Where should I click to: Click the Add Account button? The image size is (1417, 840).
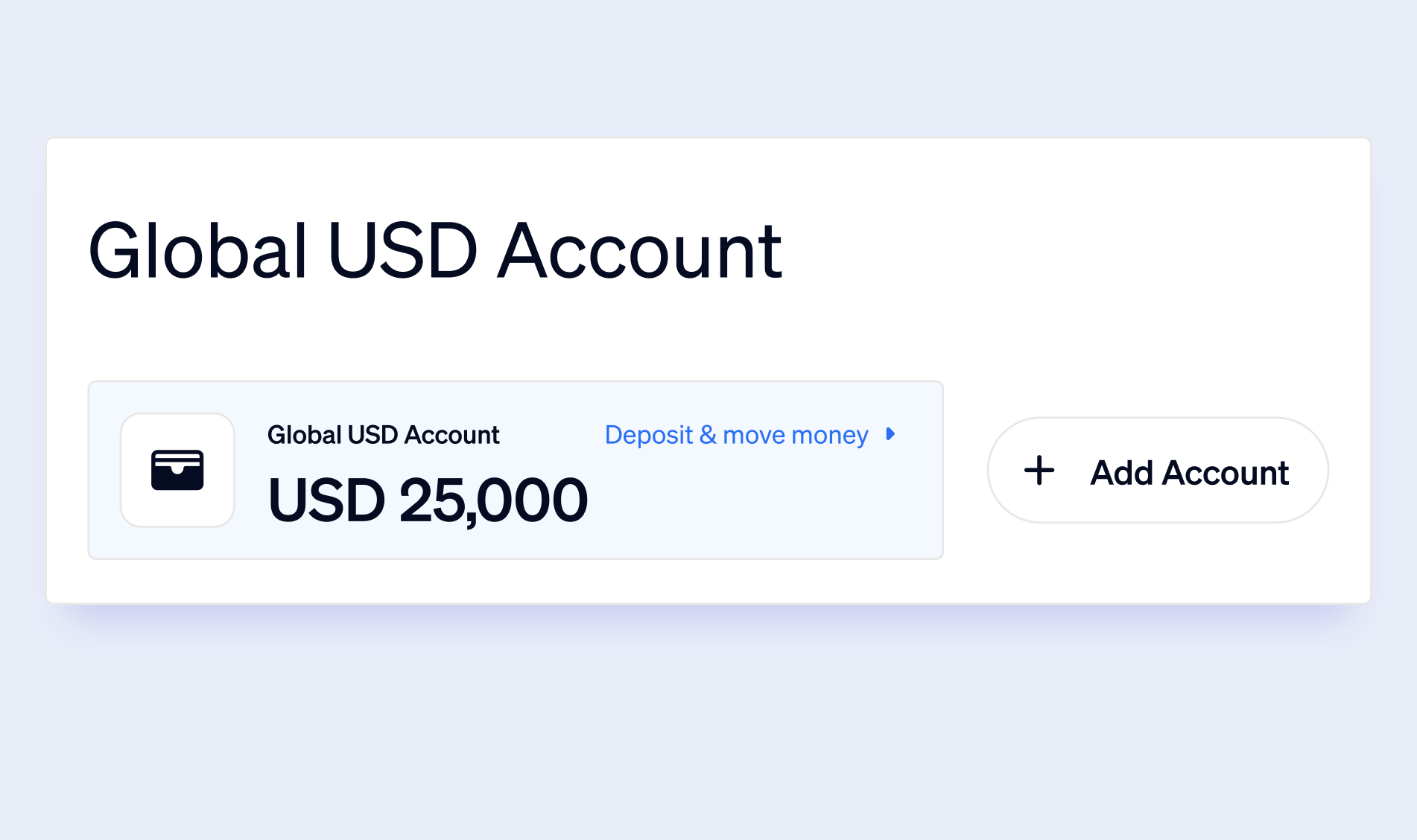click(1156, 471)
